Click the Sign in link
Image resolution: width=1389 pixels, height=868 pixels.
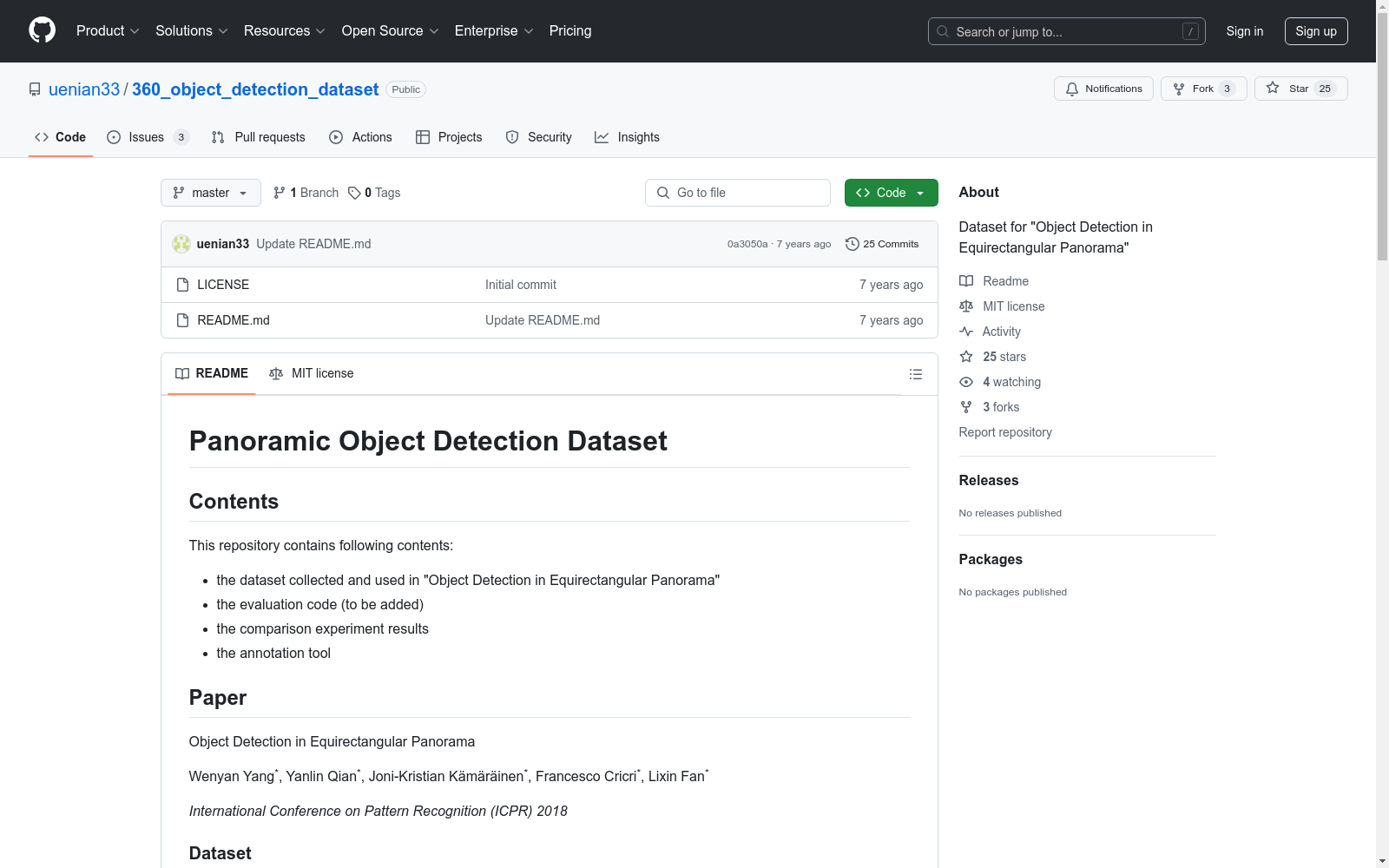1245,31
